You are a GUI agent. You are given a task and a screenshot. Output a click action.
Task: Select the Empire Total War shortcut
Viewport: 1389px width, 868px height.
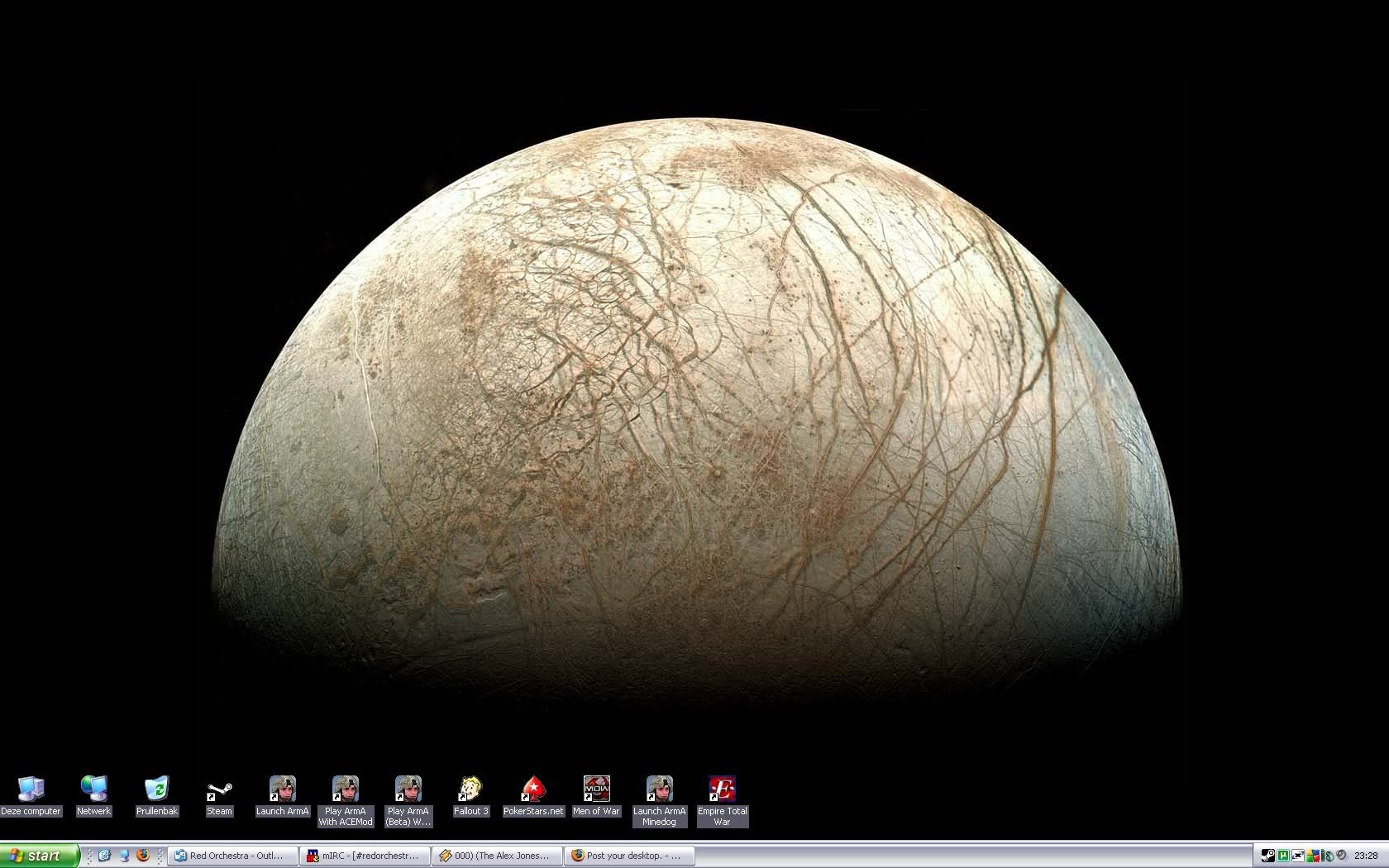click(x=722, y=789)
